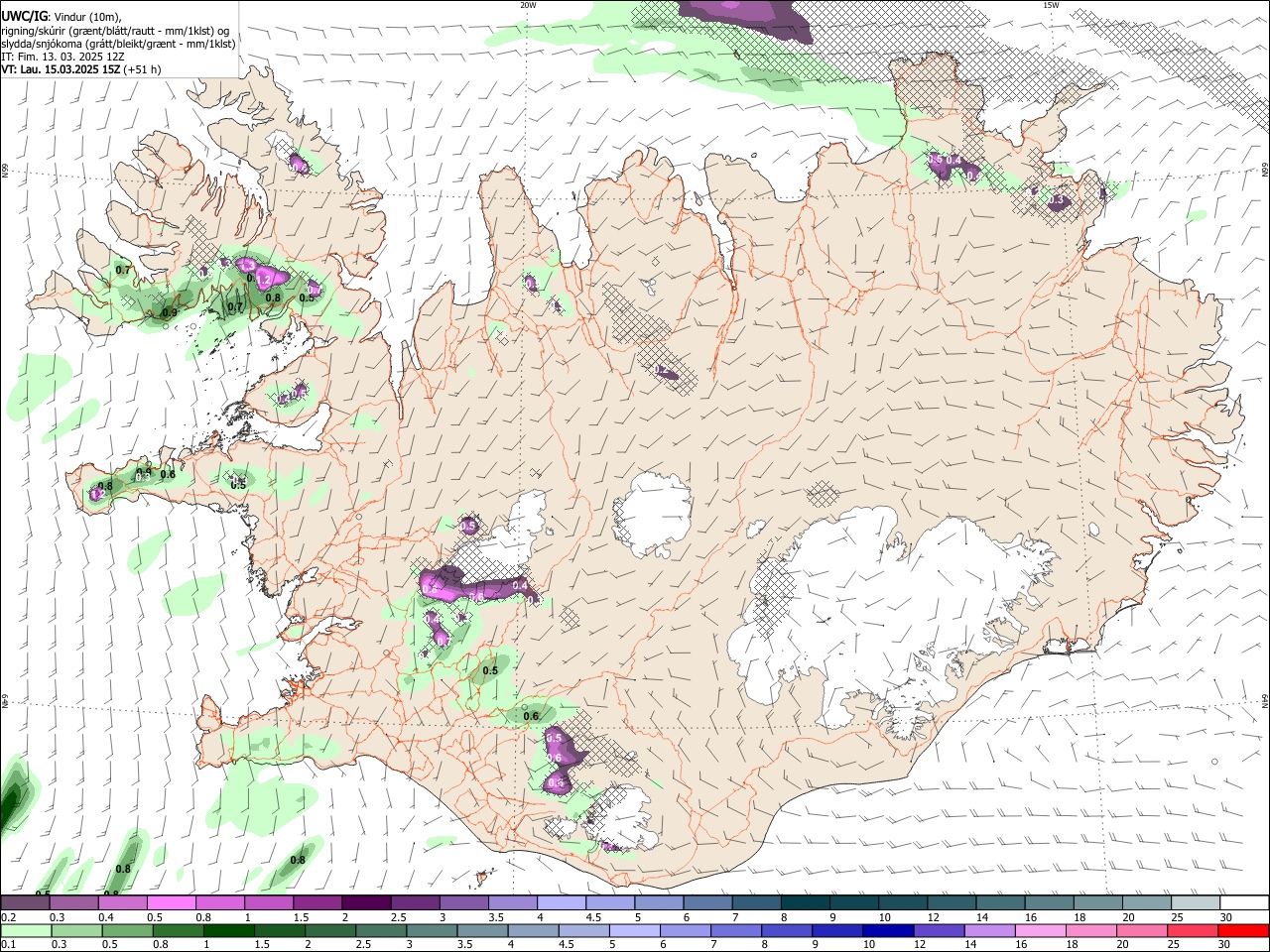Click bottom legend swatch between 8 and 9
The width and height of the screenshot is (1270, 952).
[x=788, y=930]
